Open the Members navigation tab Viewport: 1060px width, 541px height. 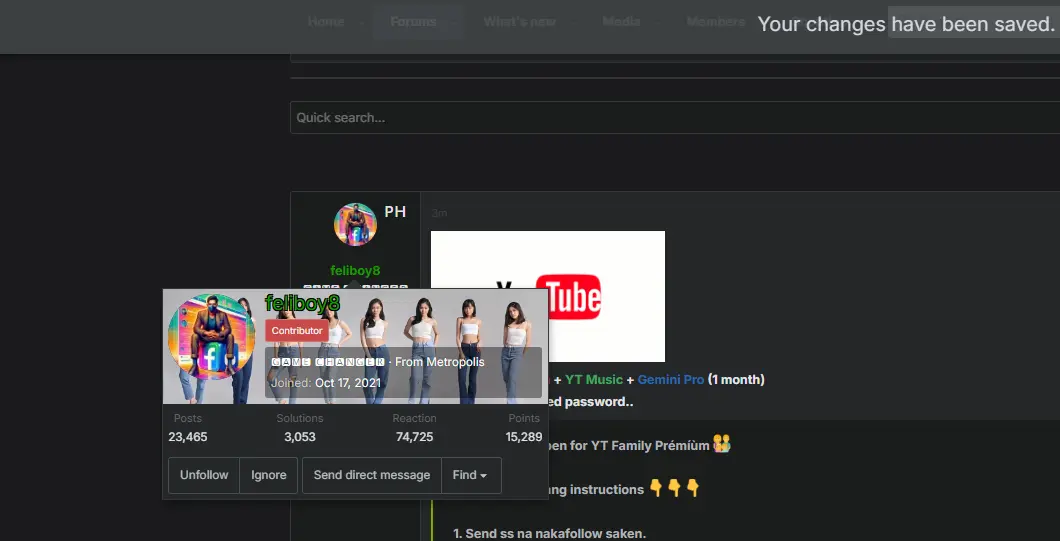pos(716,22)
